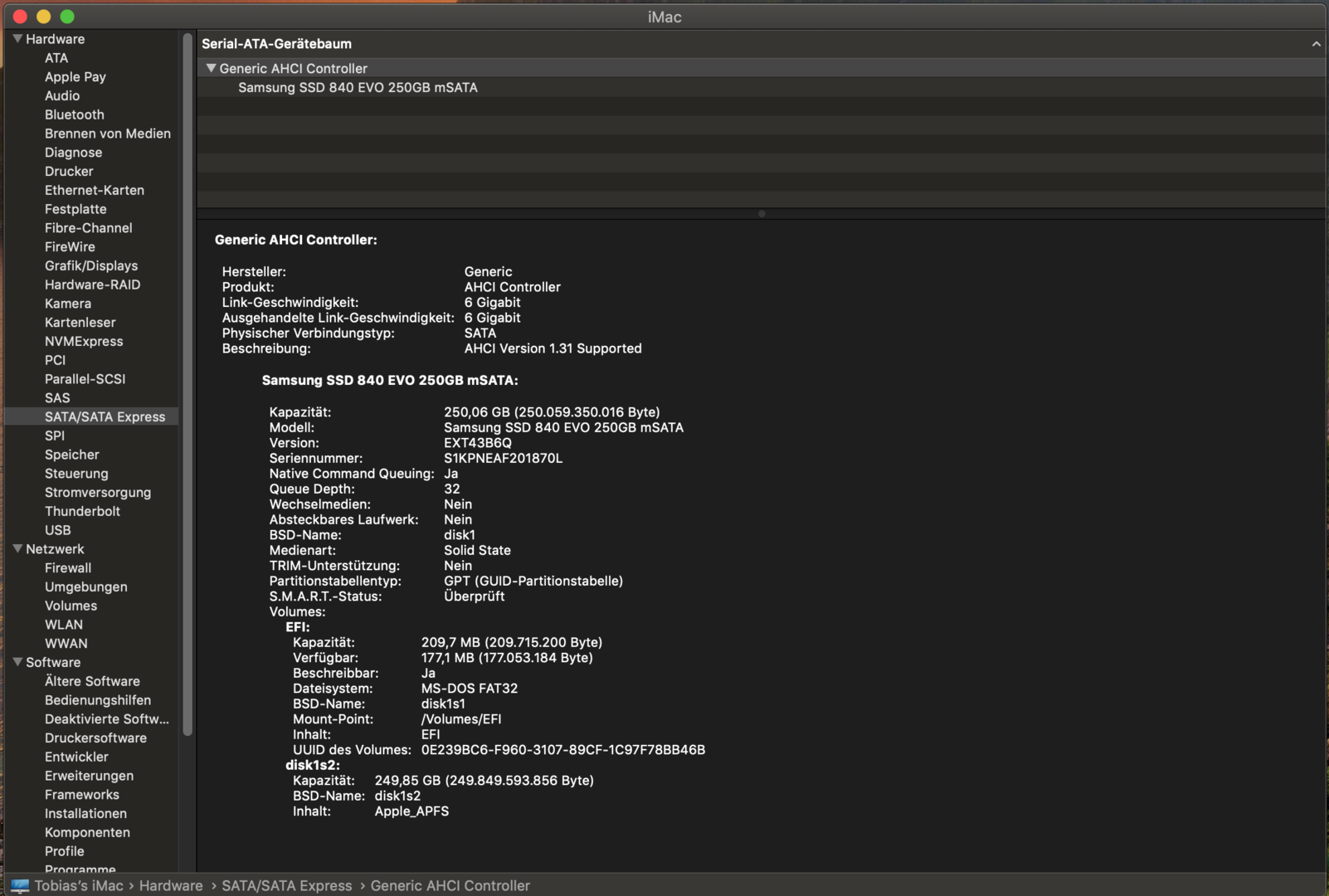This screenshot has width=1329, height=896.
Task: Collapse the Netzwerk section in sidebar
Action: (17, 549)
